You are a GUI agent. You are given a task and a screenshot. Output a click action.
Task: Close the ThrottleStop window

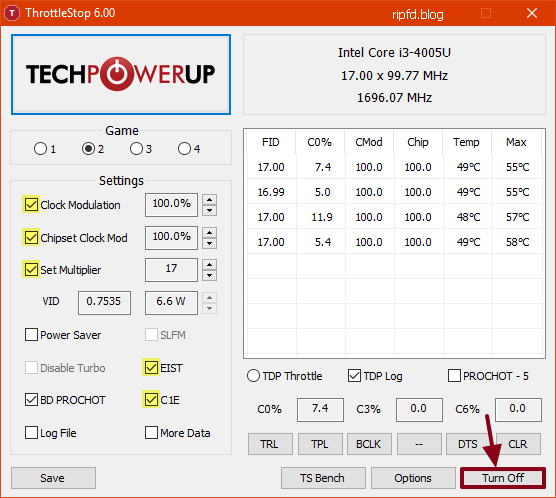coord(532,13)
